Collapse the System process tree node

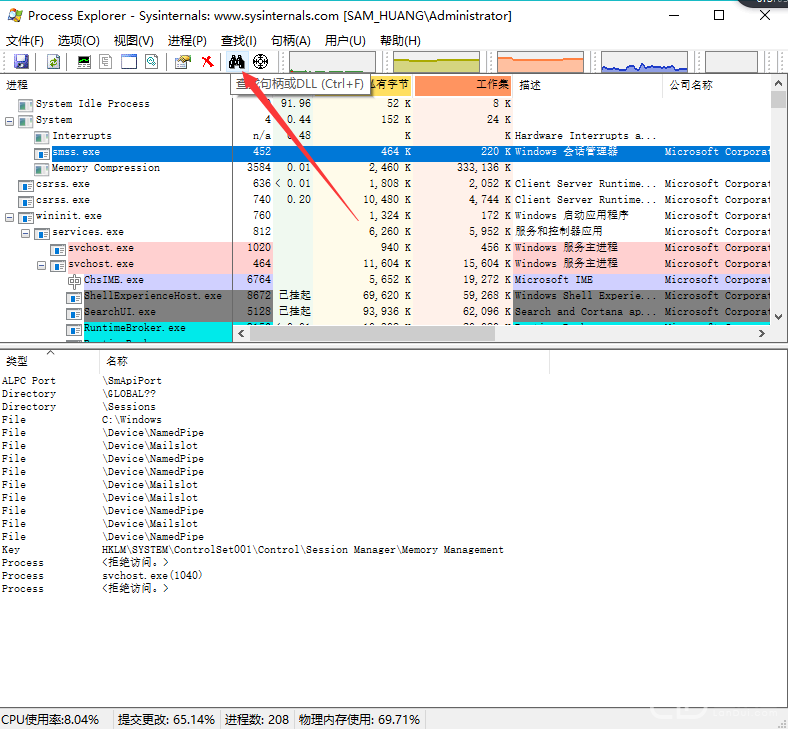(9, 121)
